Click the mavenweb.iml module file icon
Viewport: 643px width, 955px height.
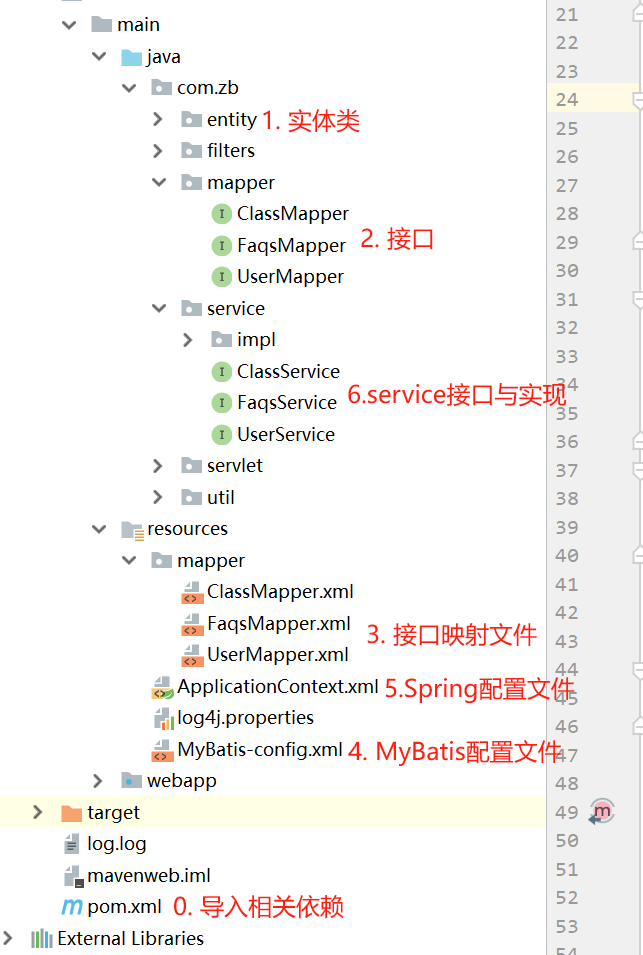click(x=73, y=876)
